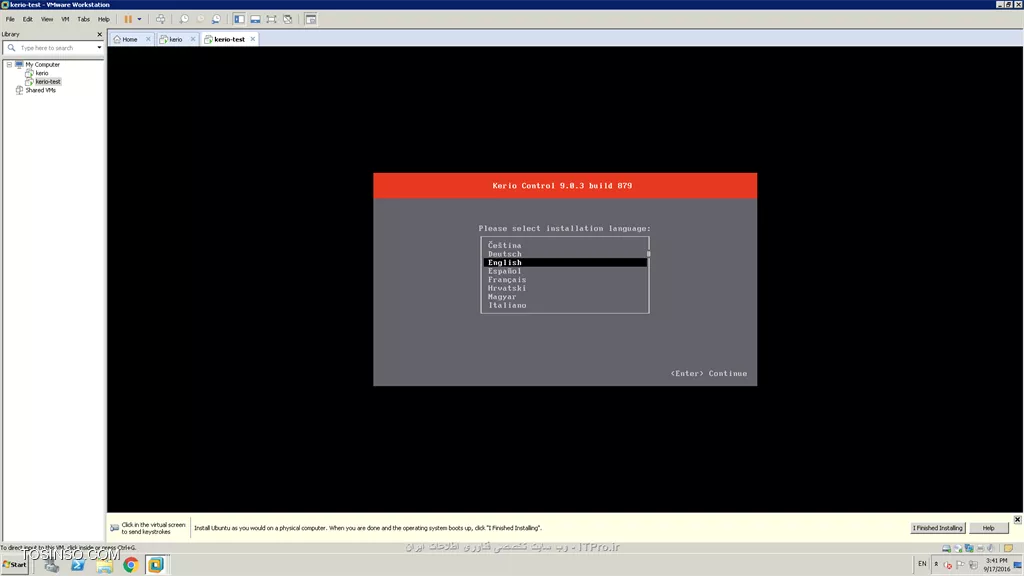Click the keyboard icon in the hint bar
Viewport: 1024px width, 576px height.
coord(114,528)
